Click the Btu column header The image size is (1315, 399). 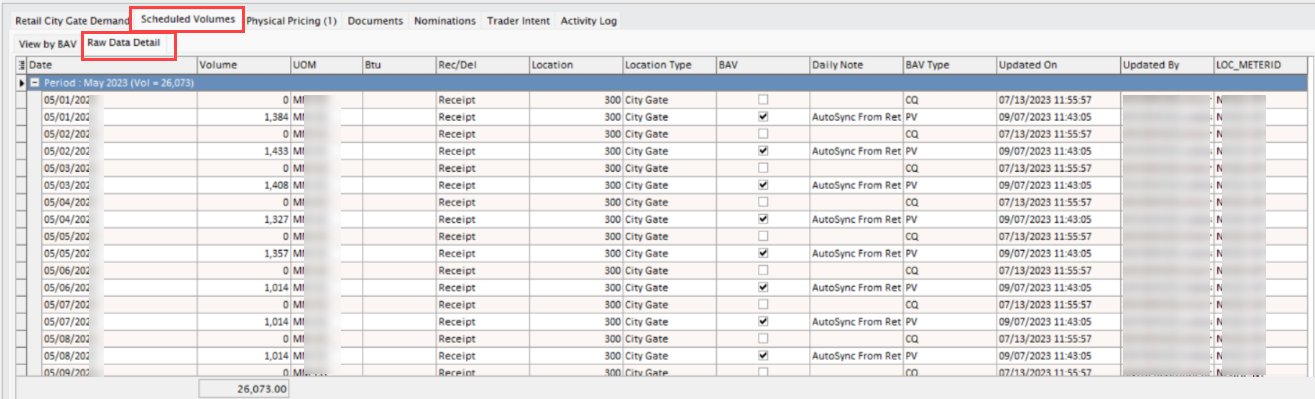[x=398, y=65]
